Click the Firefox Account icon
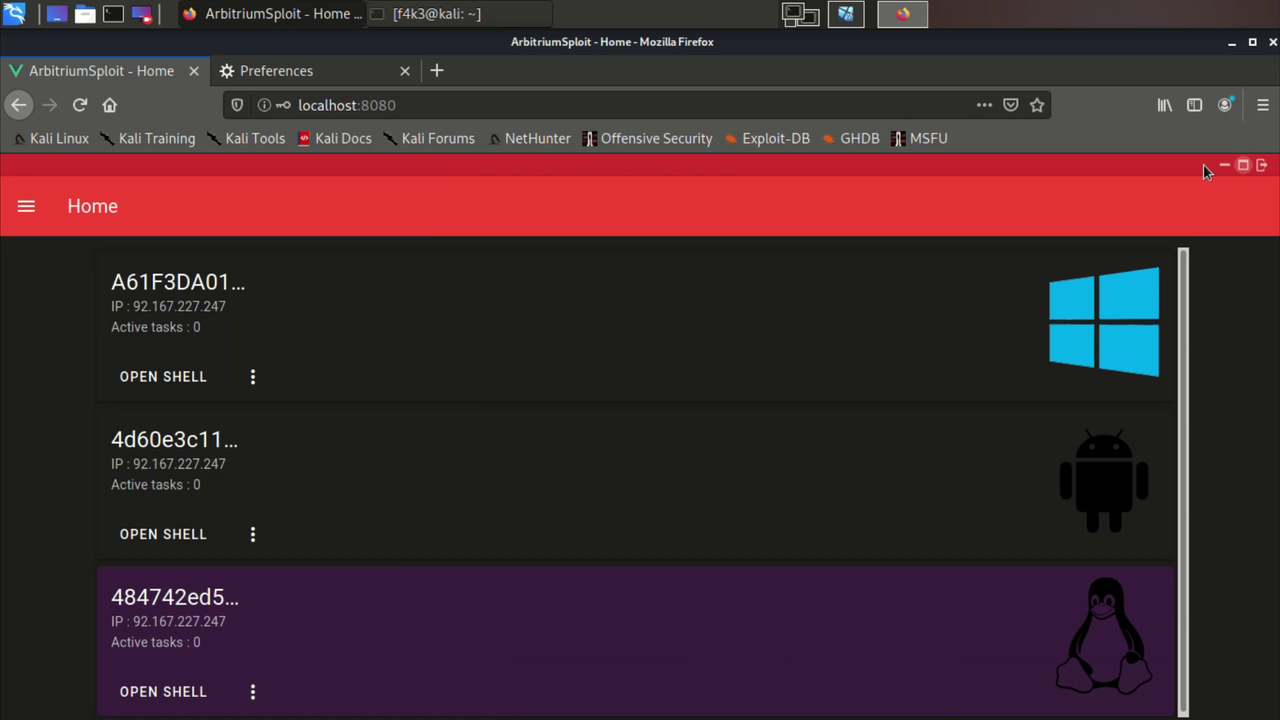The height and width of the screenshot is (720, 1280). pos(1224,105)
